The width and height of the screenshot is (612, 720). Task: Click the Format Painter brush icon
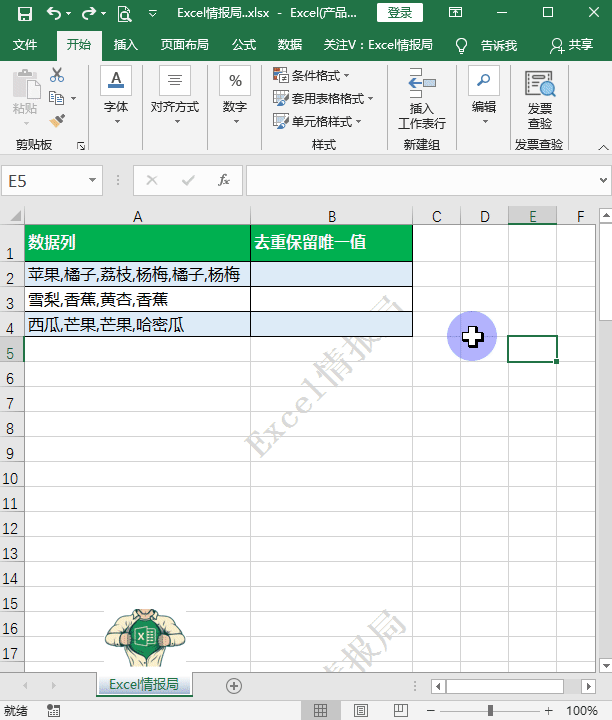tap(57, 120)
